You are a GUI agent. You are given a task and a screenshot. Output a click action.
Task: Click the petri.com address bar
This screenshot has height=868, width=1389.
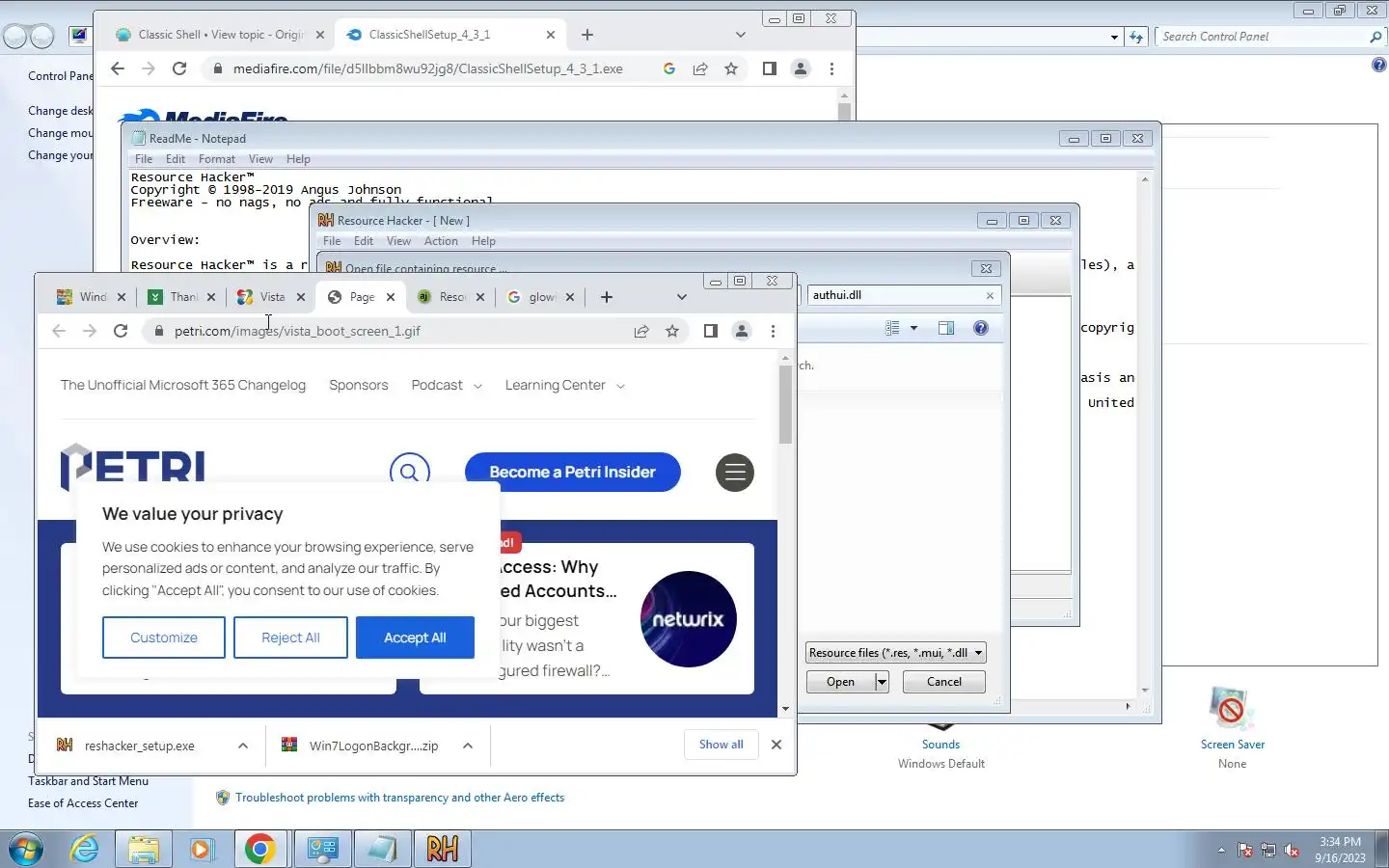click(386, 331)
